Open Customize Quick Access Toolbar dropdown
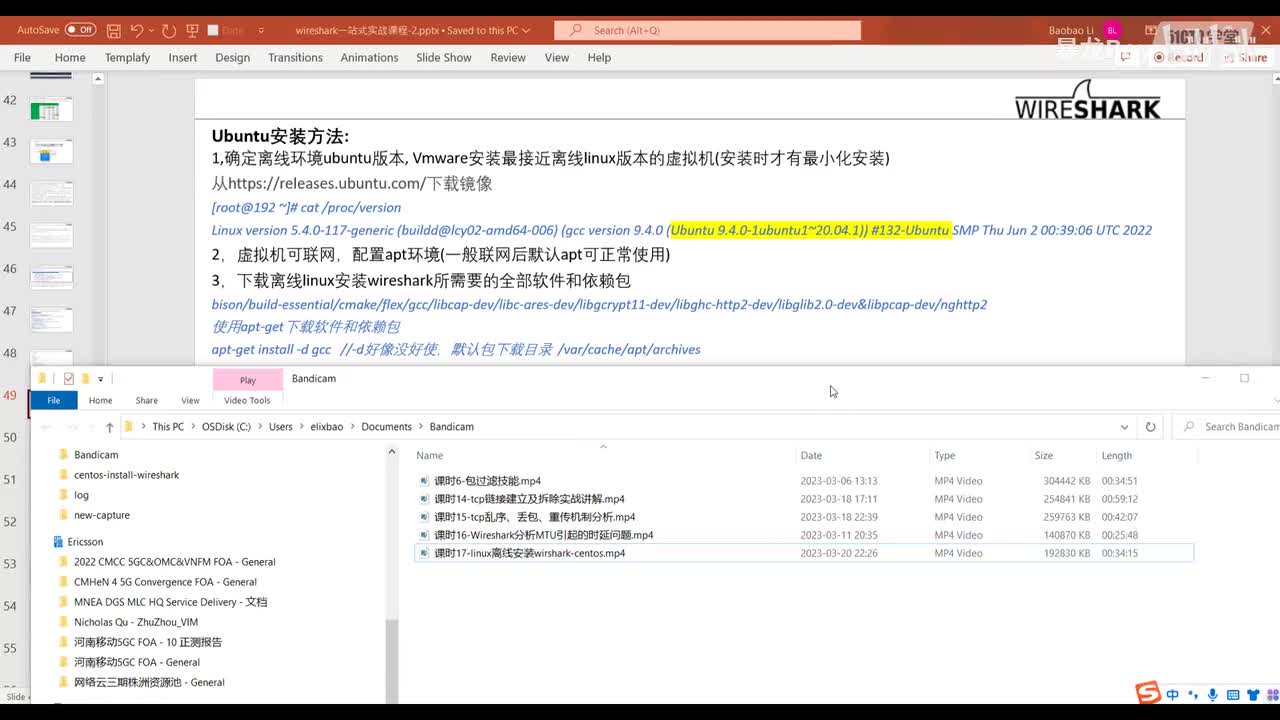This screenshot has height=720, width=1280. pyautogui.click(x=261, y=31)
